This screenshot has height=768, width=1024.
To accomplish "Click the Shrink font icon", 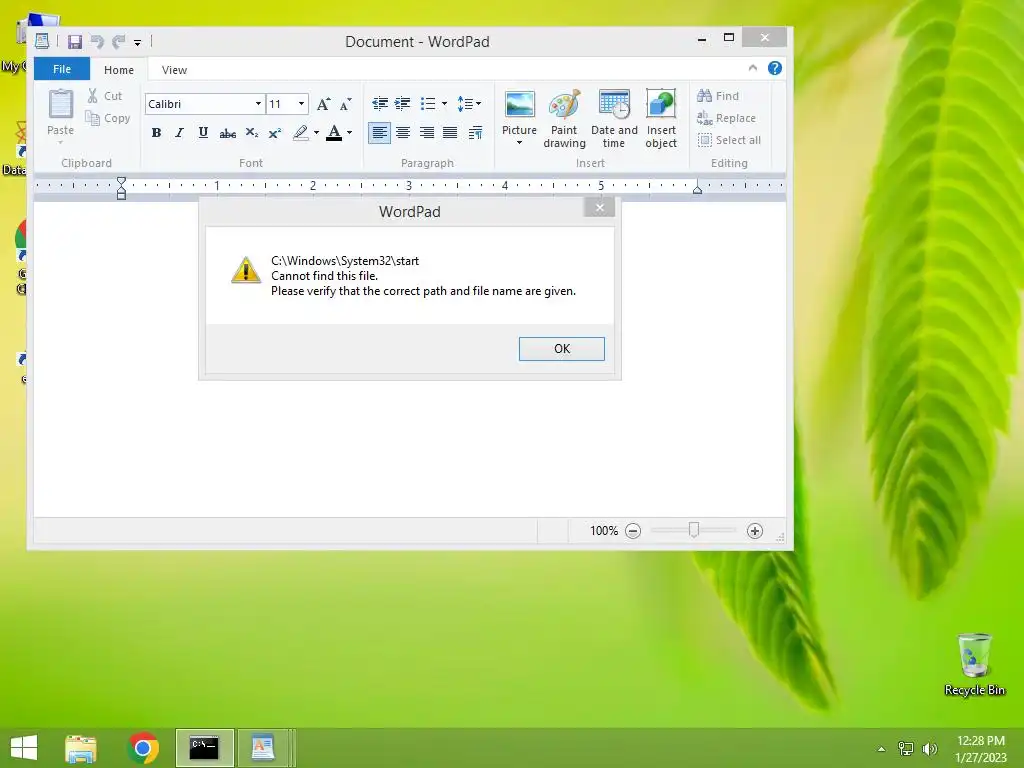I will [345, 104].
